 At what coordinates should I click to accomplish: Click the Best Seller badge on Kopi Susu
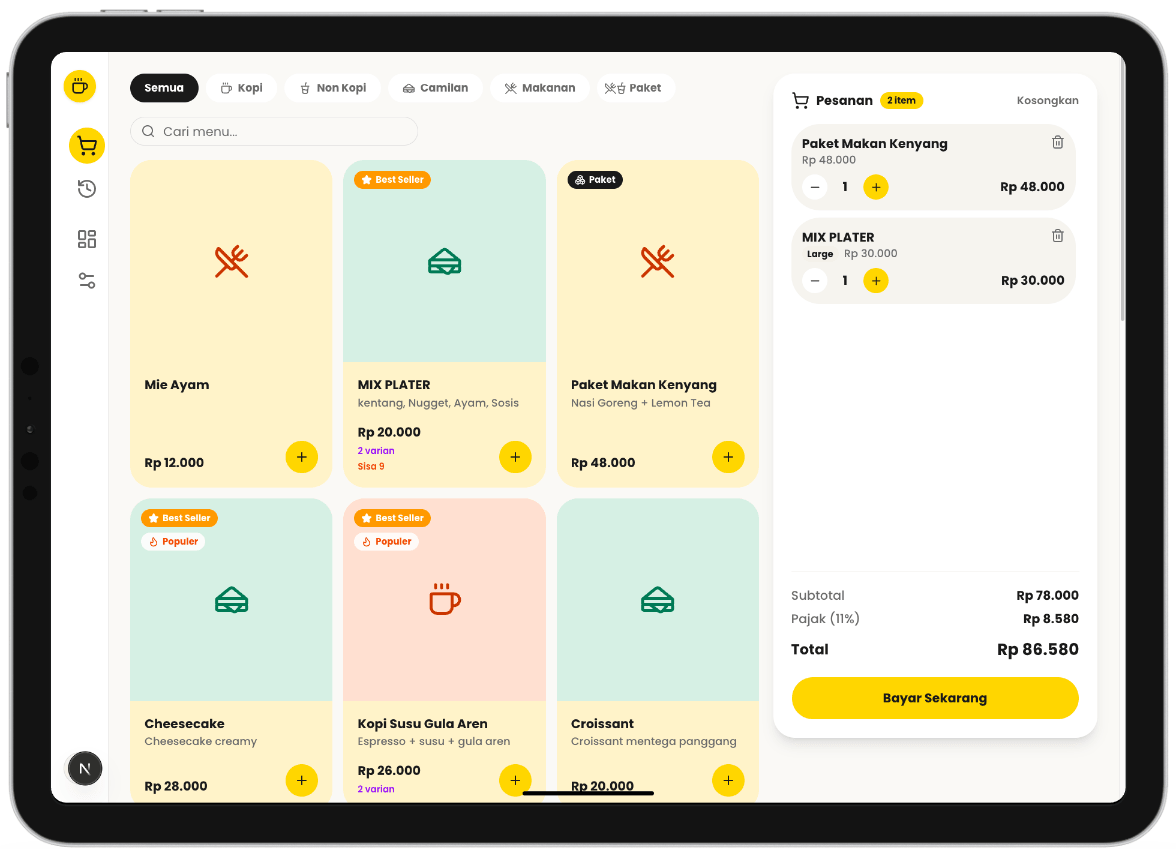393,518
